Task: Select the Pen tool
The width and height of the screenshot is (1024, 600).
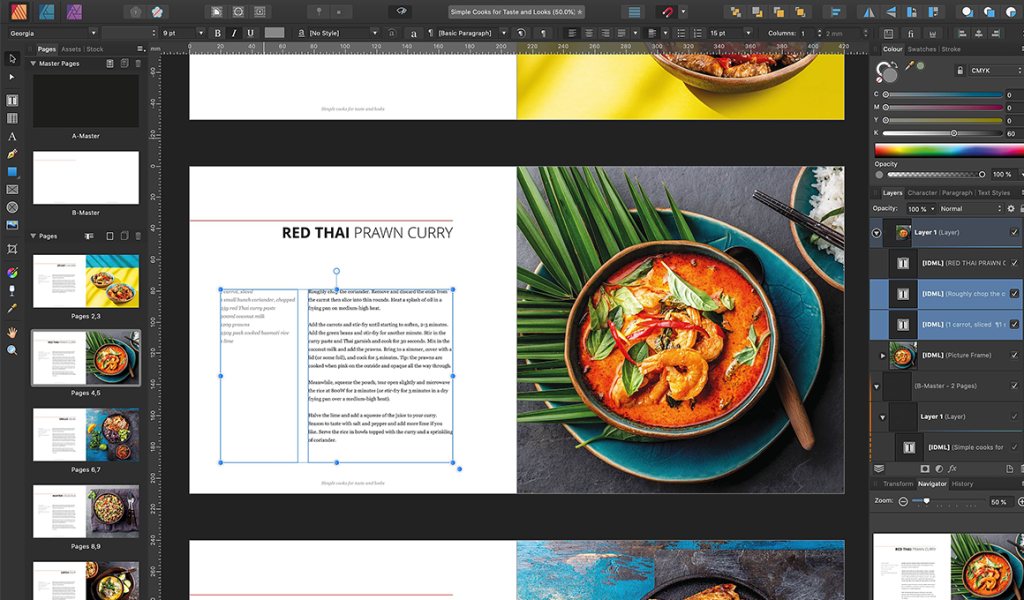Action: pyautogui.click(x=12, y=154)
